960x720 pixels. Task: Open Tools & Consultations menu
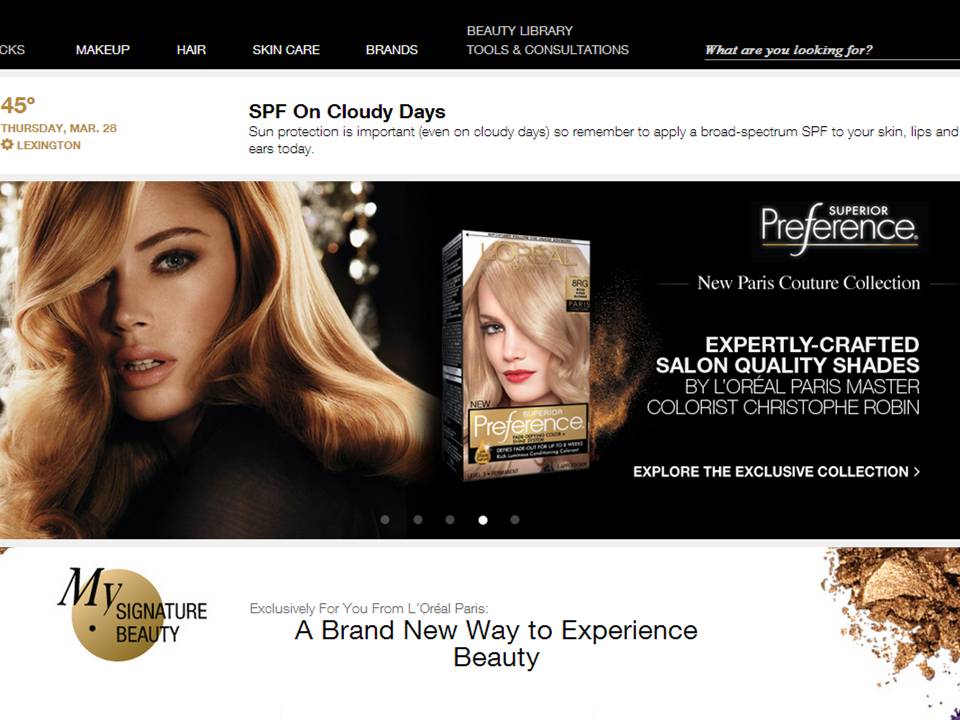(x=547, y=50)
